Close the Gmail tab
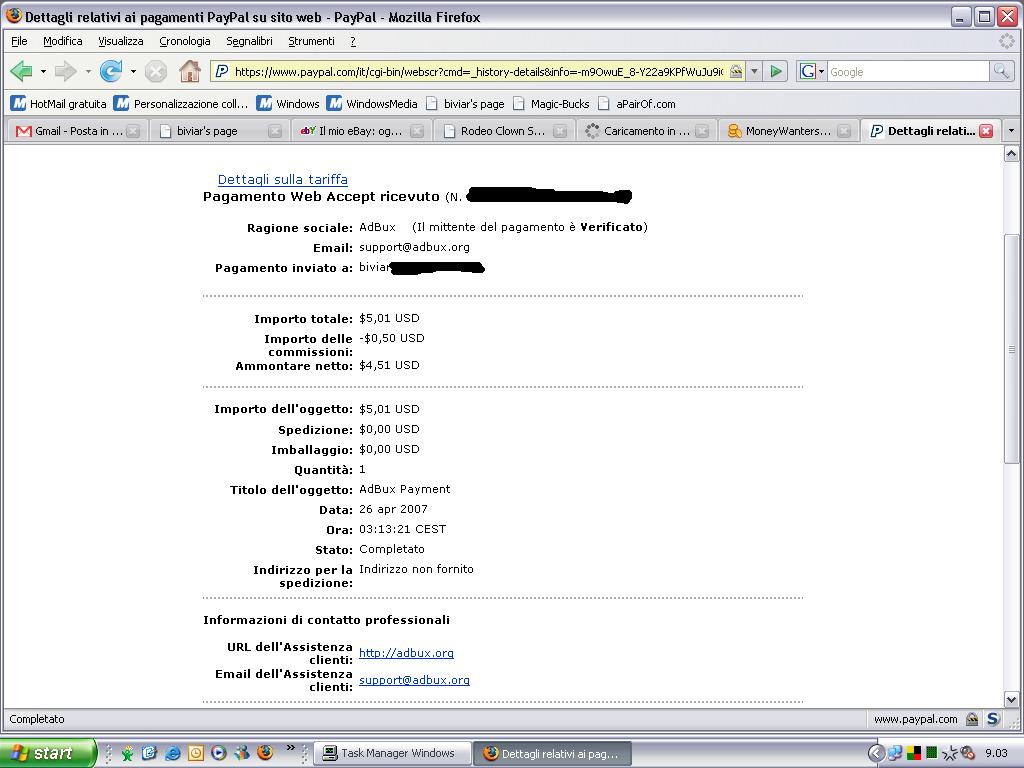 coord(133,131)
